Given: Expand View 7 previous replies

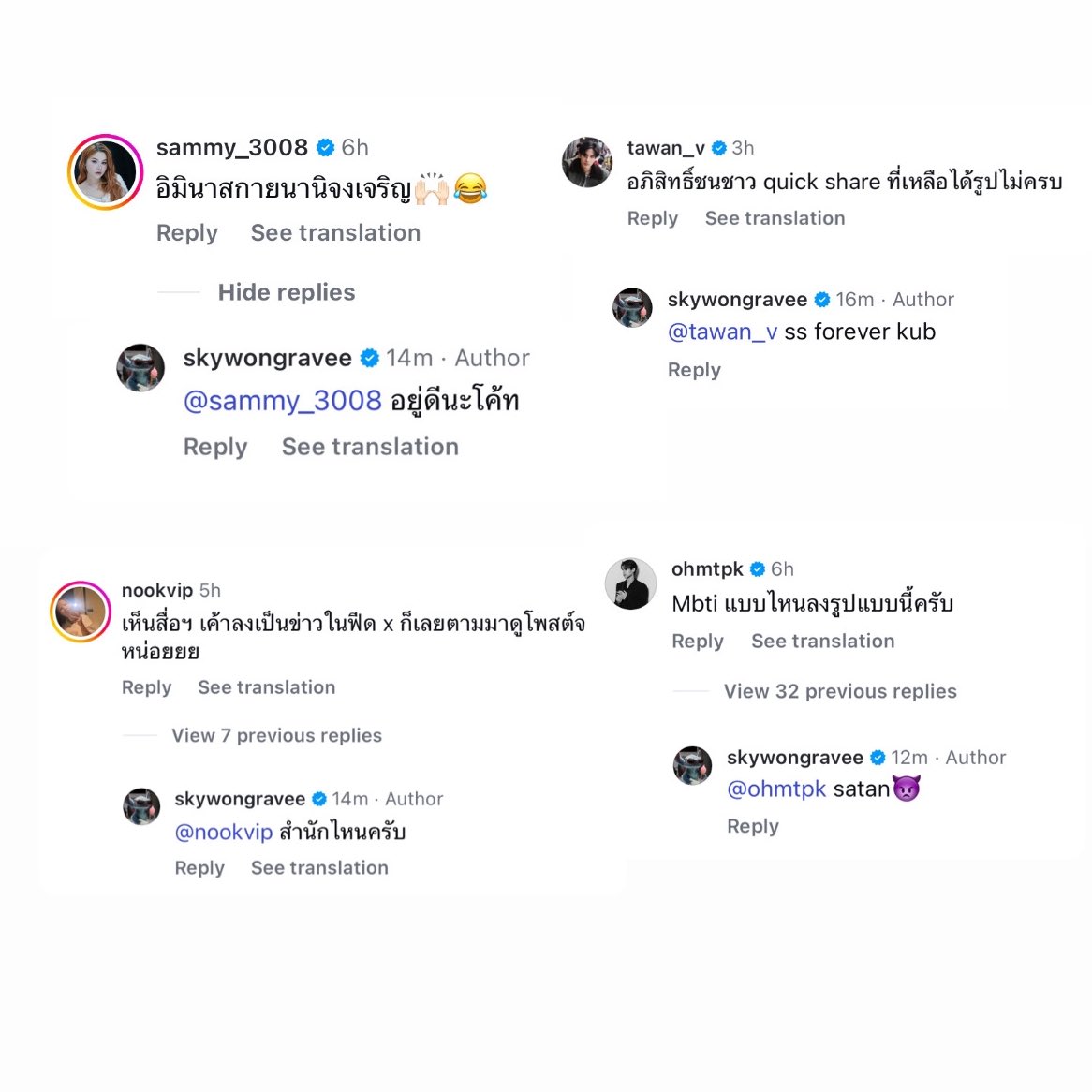Looking at the screenshot, I should pyautogui.click(x=276, y=735).
